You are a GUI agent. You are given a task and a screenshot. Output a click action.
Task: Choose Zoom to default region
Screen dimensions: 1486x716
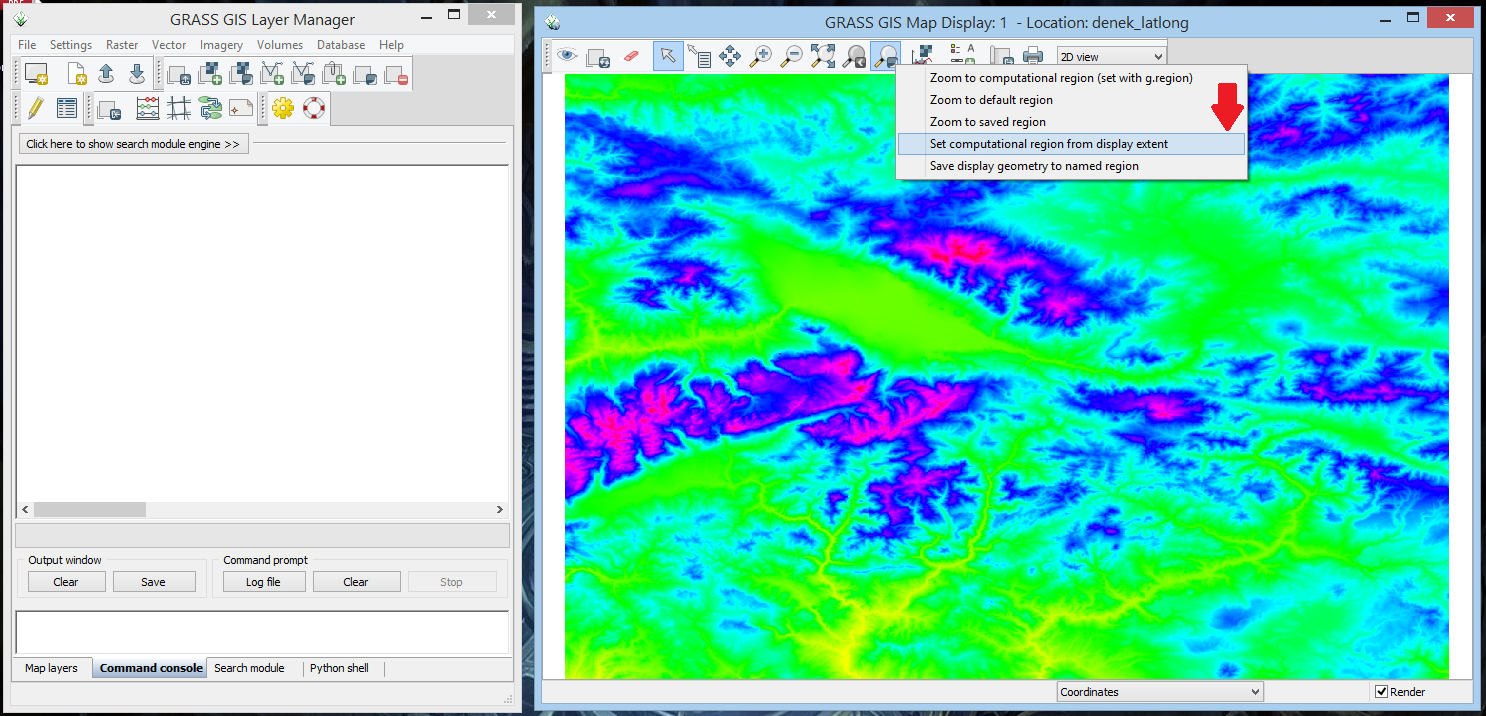1071,100
